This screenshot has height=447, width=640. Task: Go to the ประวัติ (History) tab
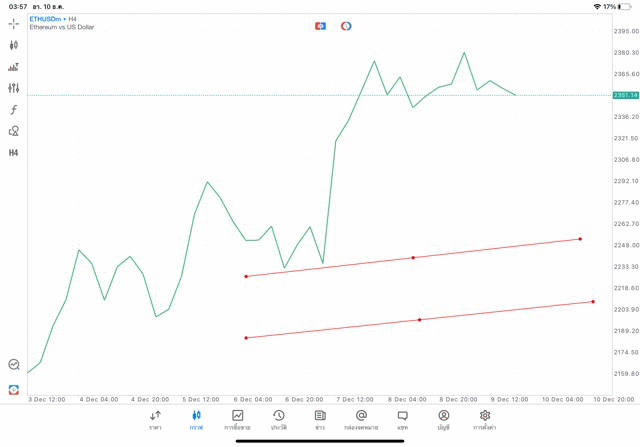coord(279,420)
